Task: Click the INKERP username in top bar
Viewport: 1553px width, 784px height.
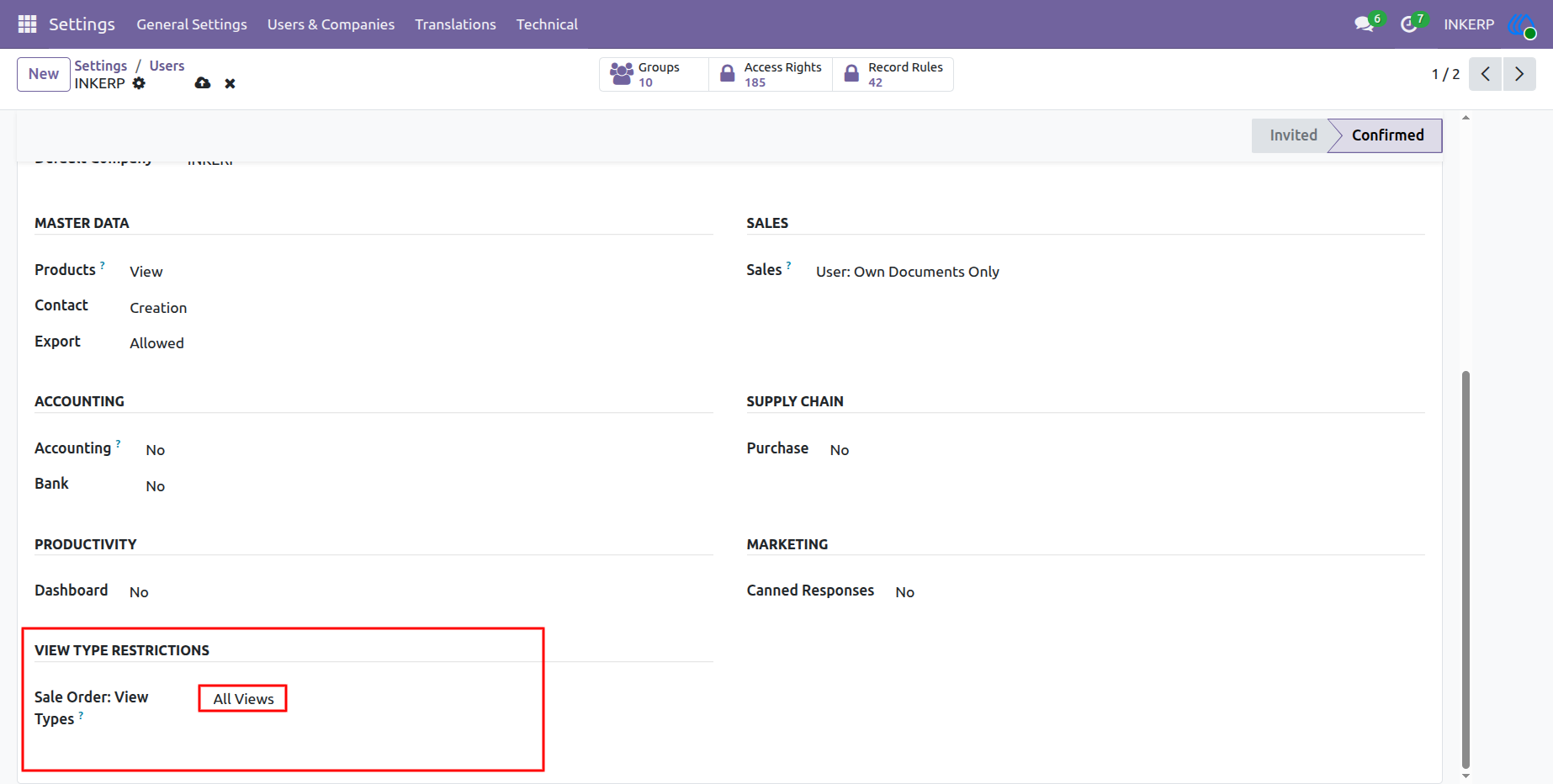Action: coord(1469,24)
